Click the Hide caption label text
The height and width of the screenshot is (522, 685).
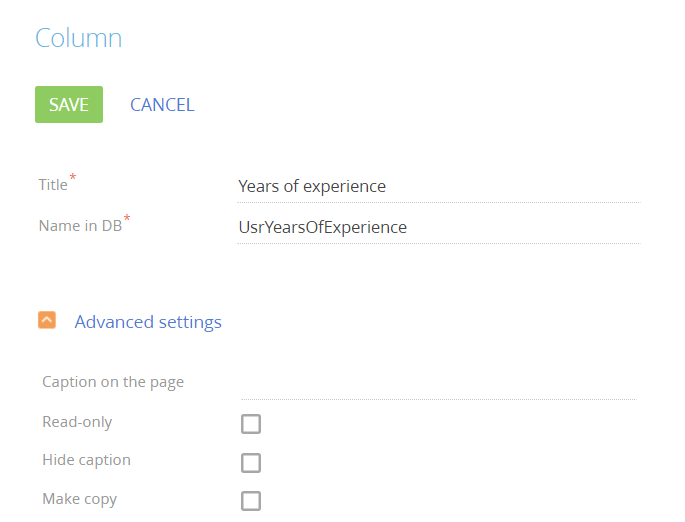click(x=86, y=460)
